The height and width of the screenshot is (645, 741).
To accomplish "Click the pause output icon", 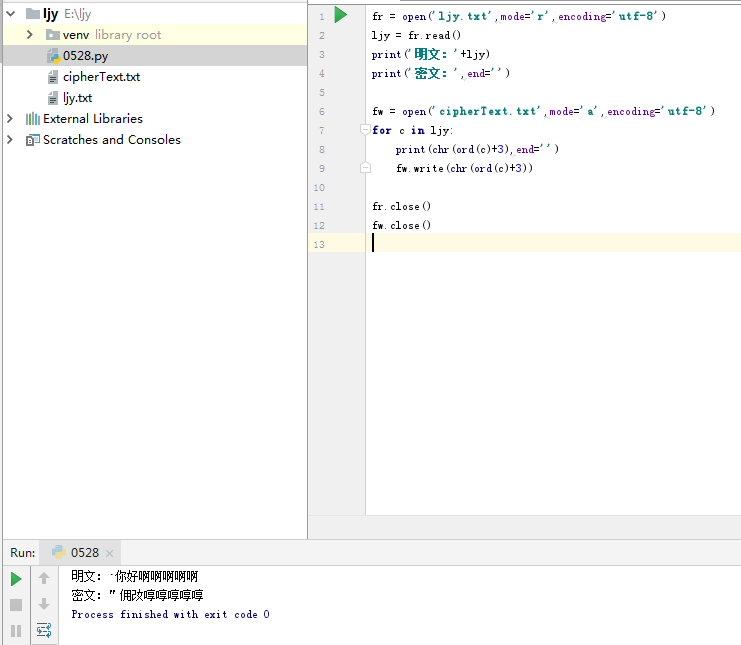I will [16, 630].
